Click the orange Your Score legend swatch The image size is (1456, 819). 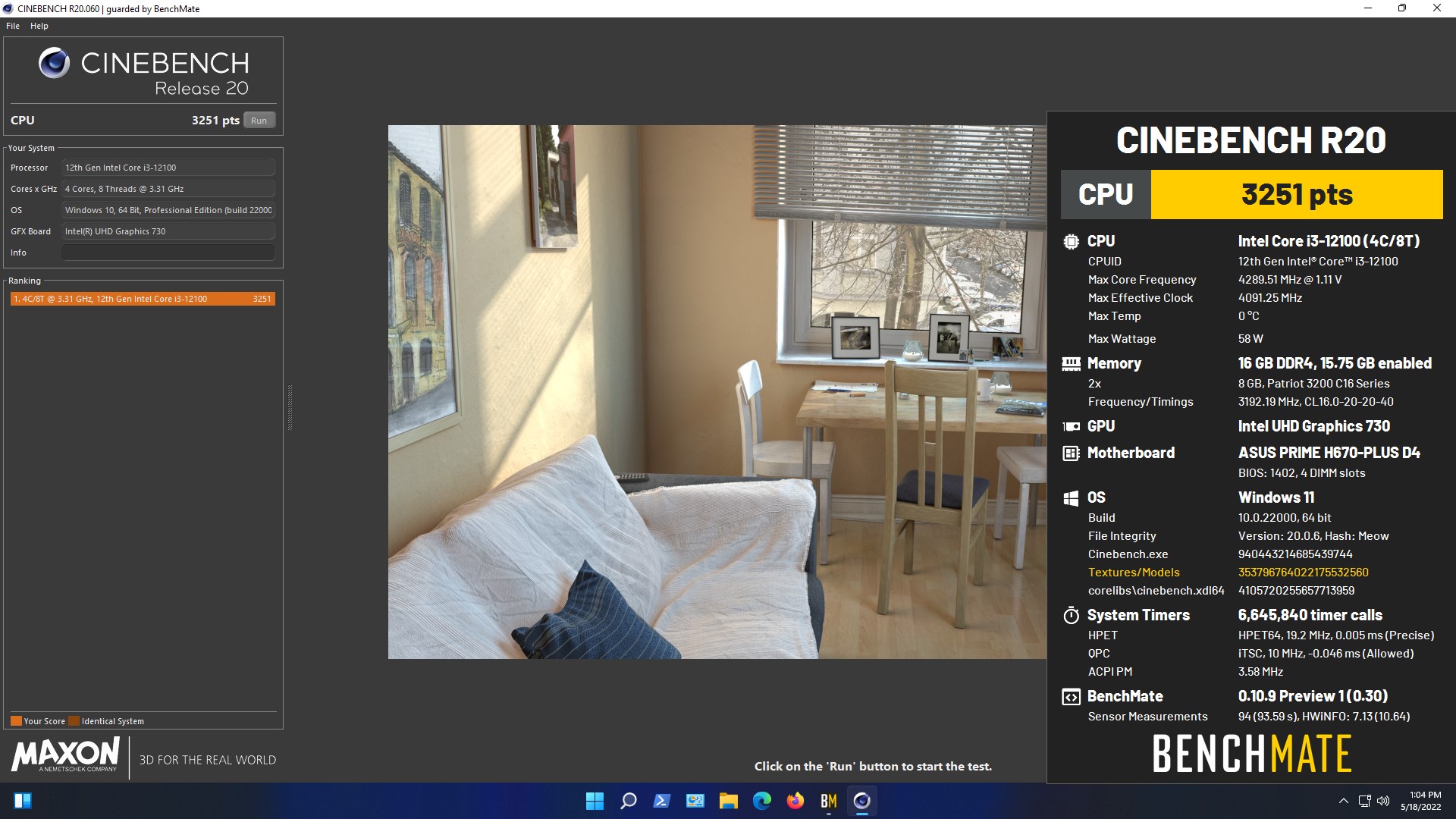(x=16, y=721)
